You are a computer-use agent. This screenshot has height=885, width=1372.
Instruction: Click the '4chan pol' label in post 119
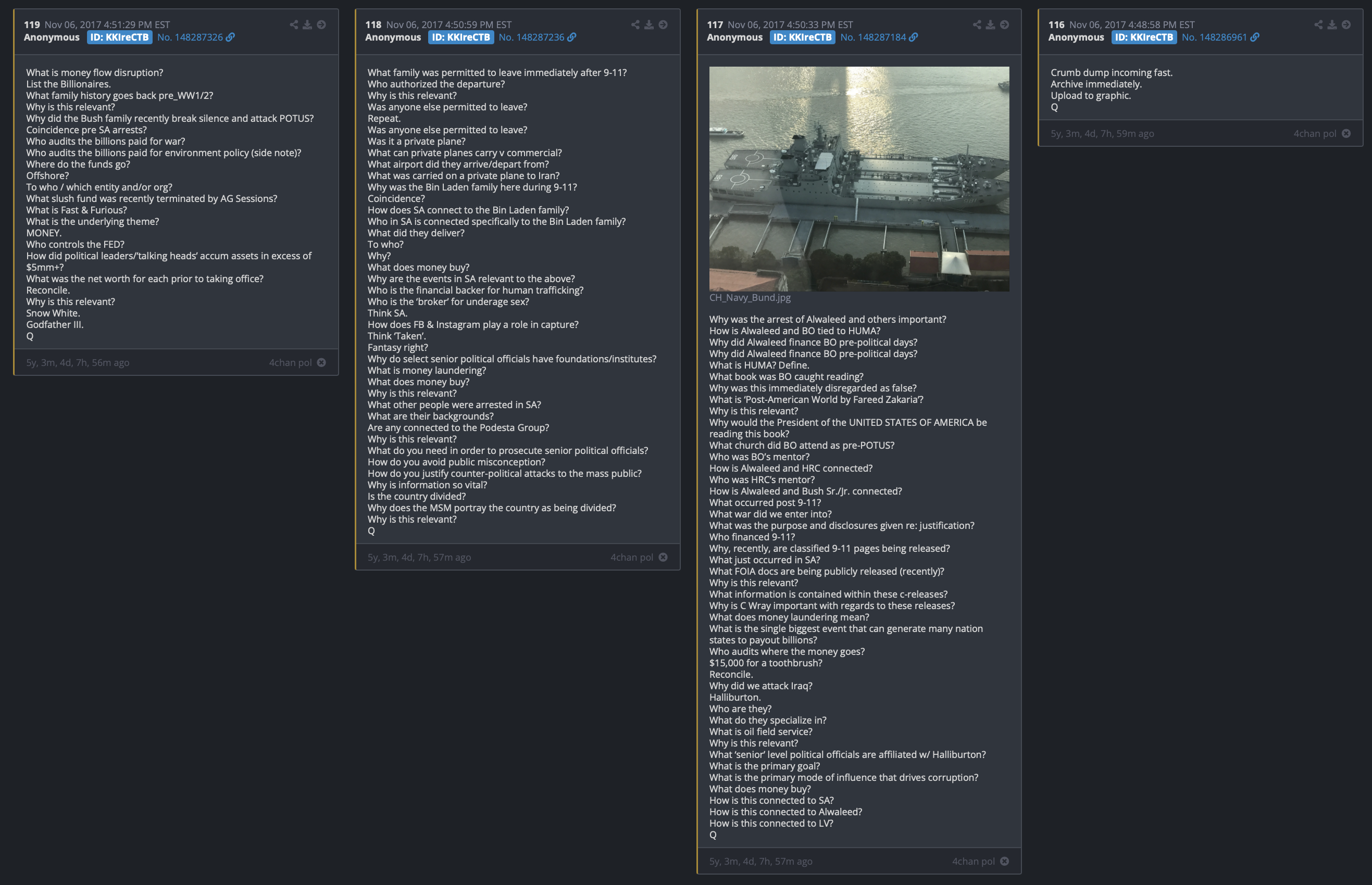290,363
